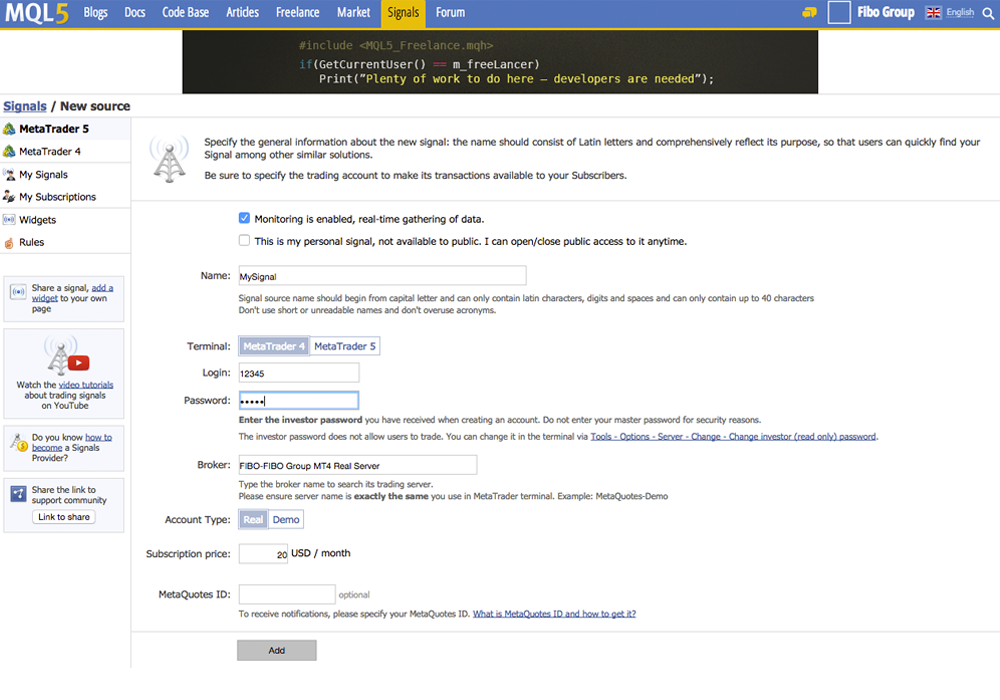Choose Demo account type
The width and height of the screenshot is (1000, 700).
[x=286, y=520]
